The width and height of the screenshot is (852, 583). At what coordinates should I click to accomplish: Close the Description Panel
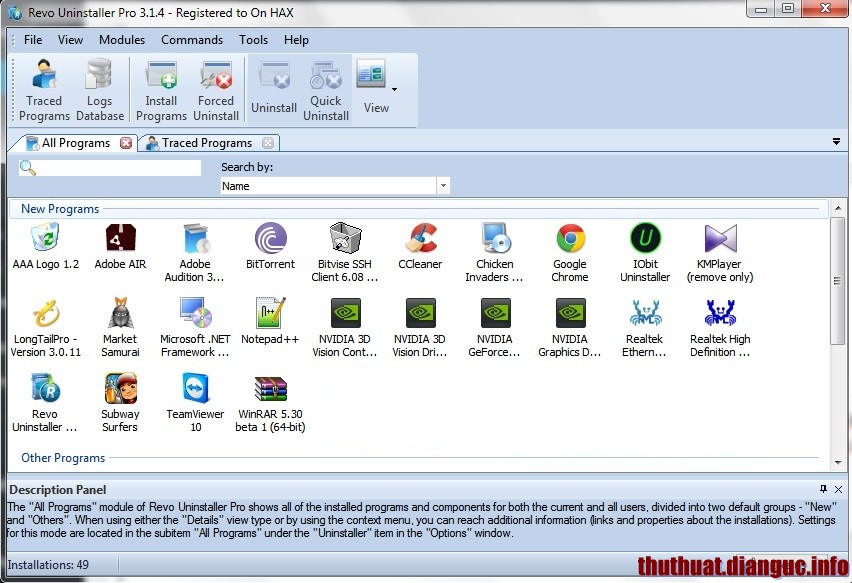(838, 490)
